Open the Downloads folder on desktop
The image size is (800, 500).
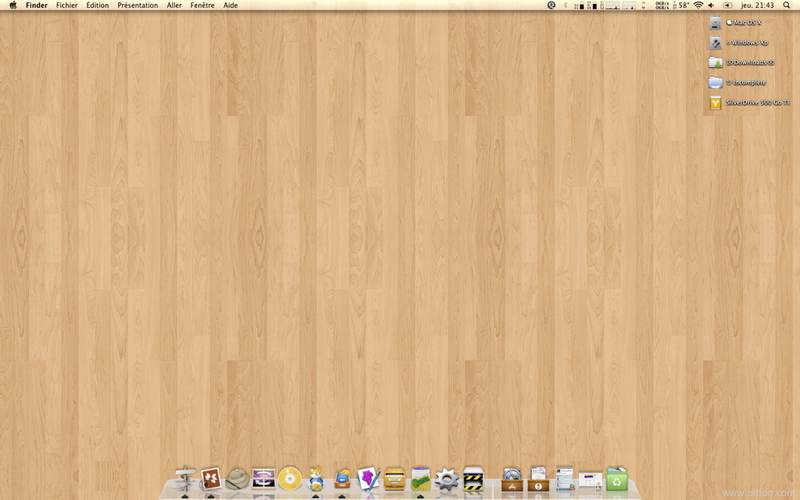(x=716, y=62)
